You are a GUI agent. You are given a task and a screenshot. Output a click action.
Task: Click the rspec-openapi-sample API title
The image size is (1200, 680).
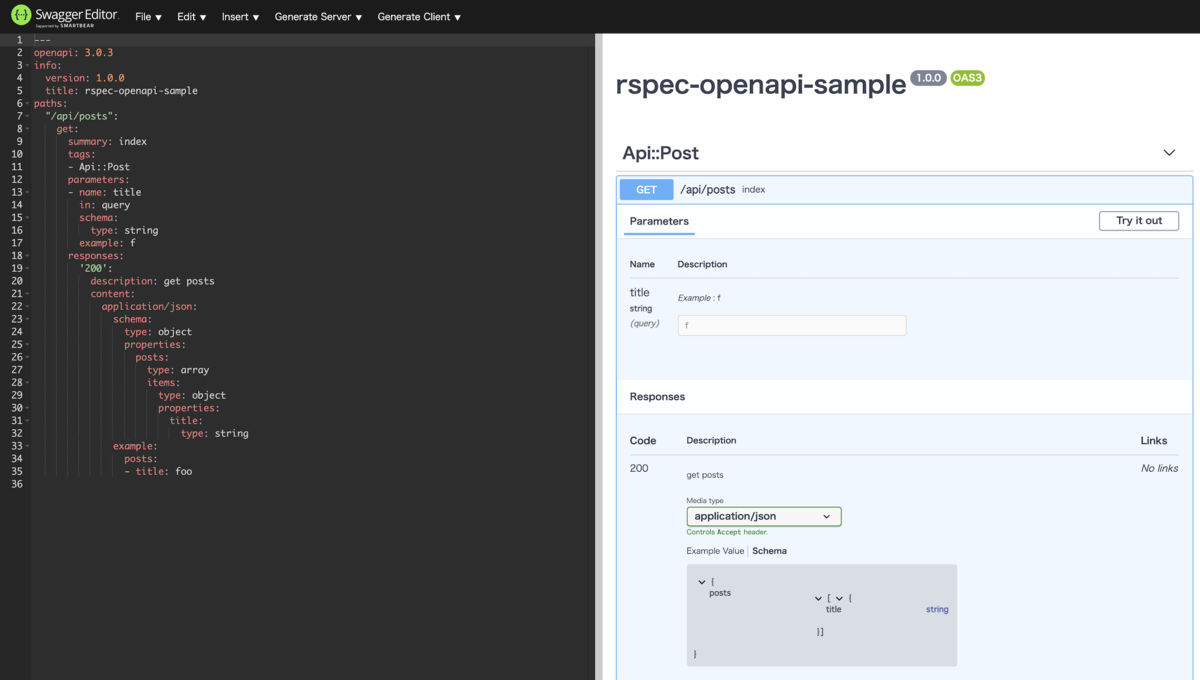(761, 85)
